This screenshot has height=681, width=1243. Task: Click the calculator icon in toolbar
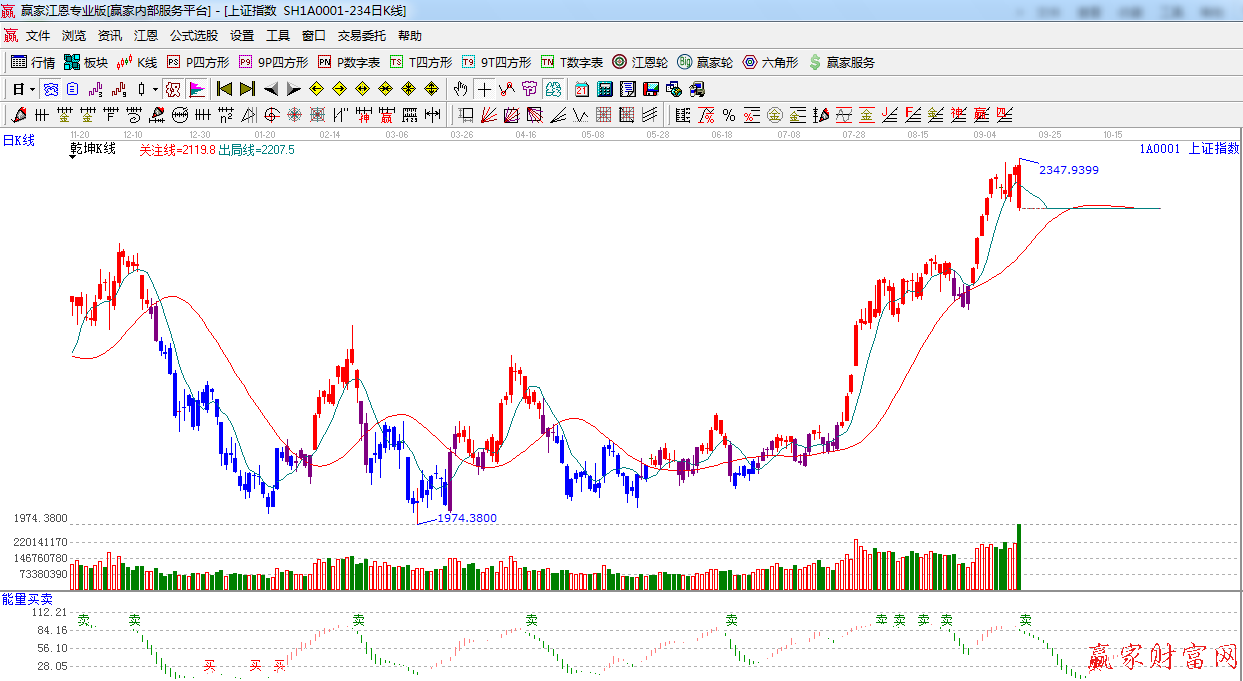pos(604,89)
